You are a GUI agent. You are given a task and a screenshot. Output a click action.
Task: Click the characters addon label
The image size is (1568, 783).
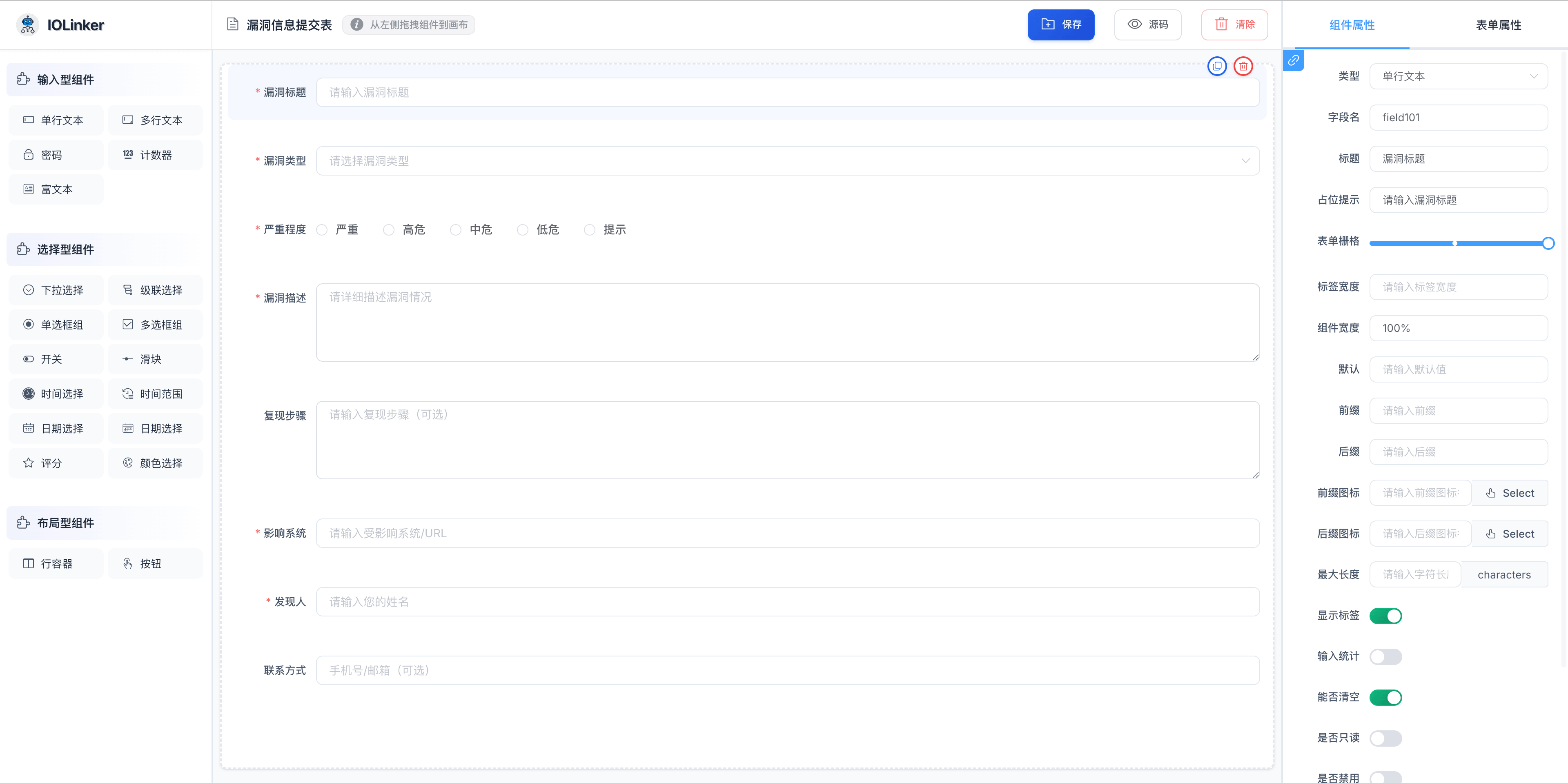point(1504,574)
